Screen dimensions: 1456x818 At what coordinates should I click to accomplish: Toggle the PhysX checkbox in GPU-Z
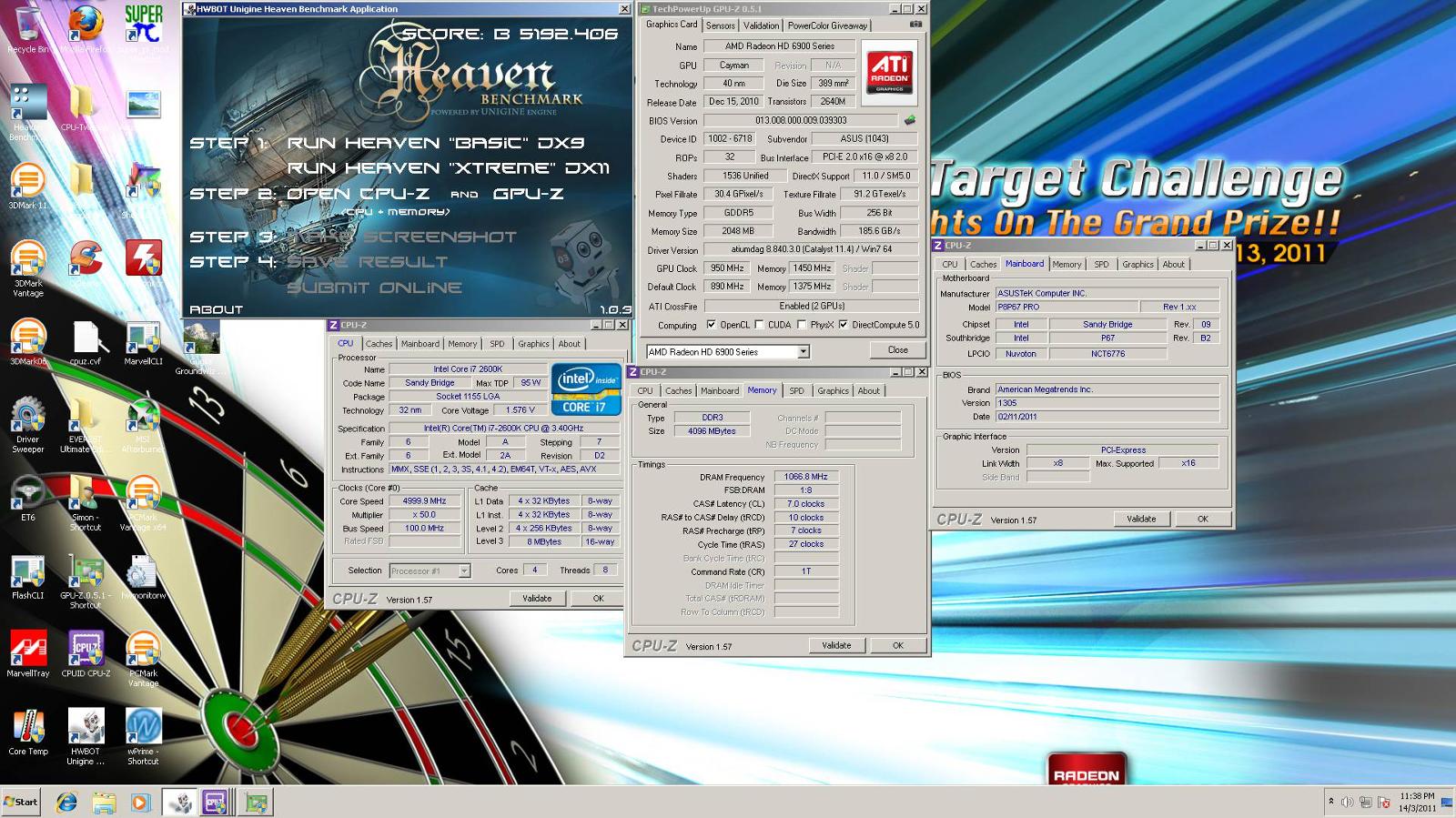[x=801, y=325]
